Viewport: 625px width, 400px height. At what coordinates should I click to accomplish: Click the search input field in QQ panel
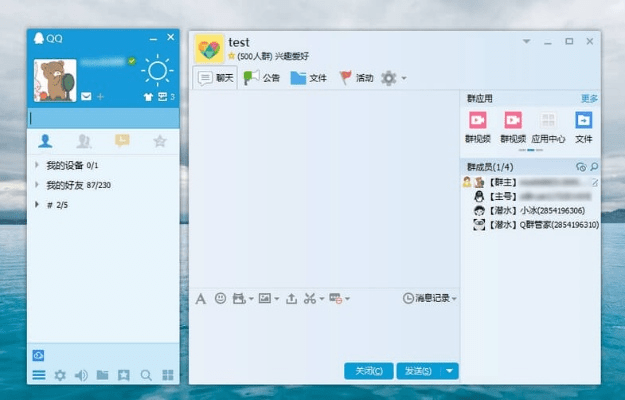pyautogui.click(x=103, y=118)
